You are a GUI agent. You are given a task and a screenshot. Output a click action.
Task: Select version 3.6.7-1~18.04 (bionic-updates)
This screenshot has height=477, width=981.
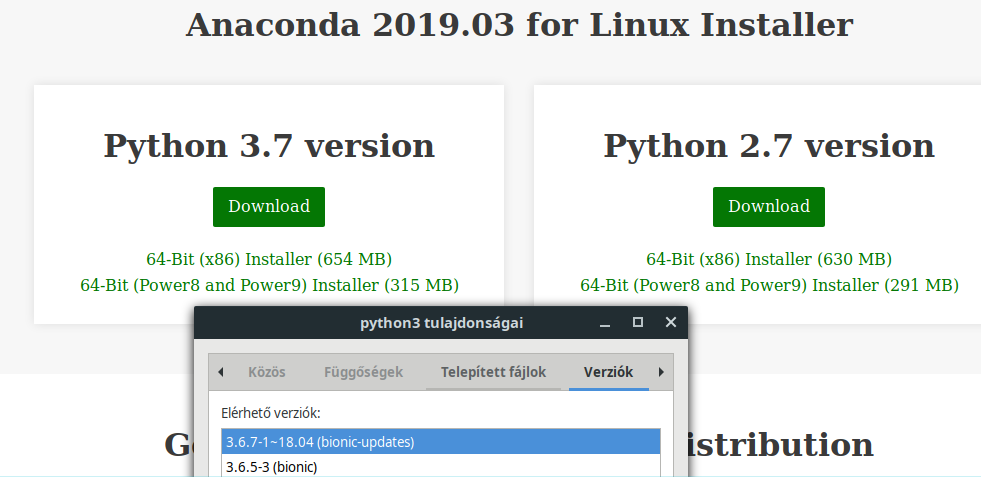pos(440,441)
